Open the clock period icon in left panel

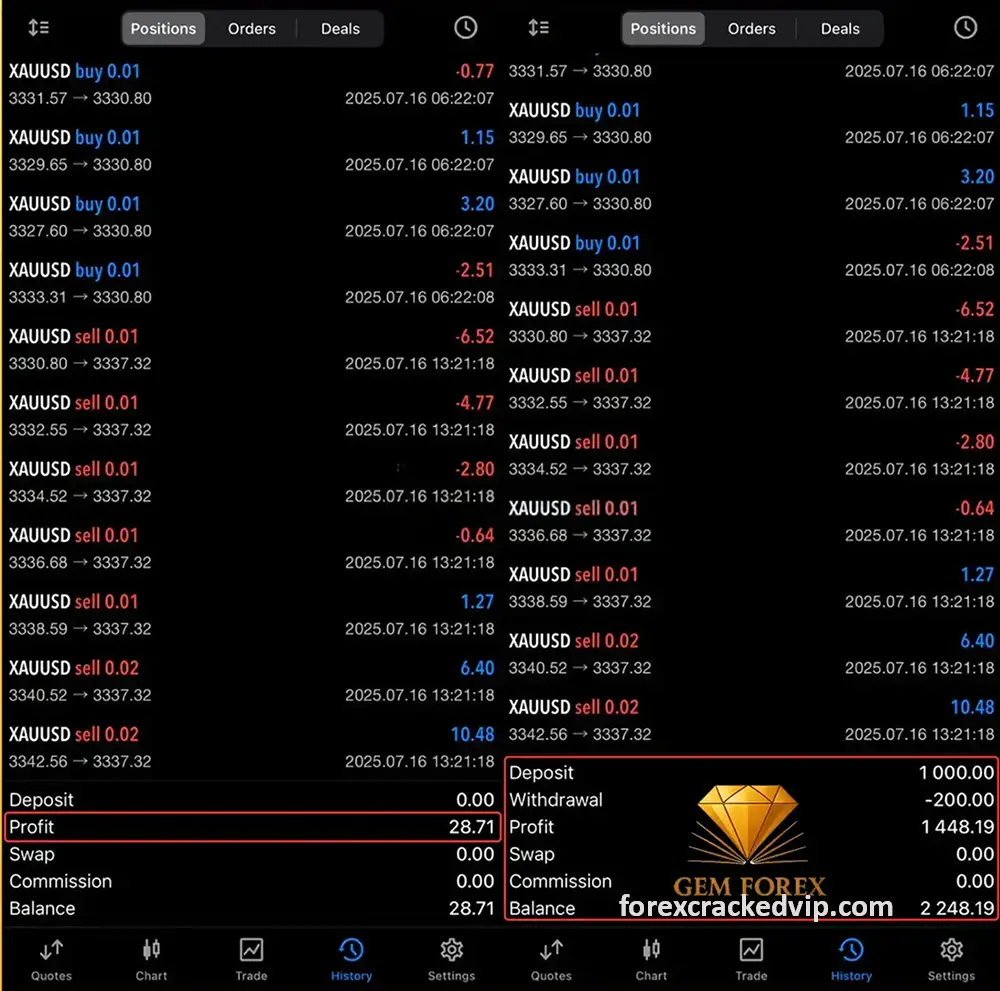(x=466, y=27)
